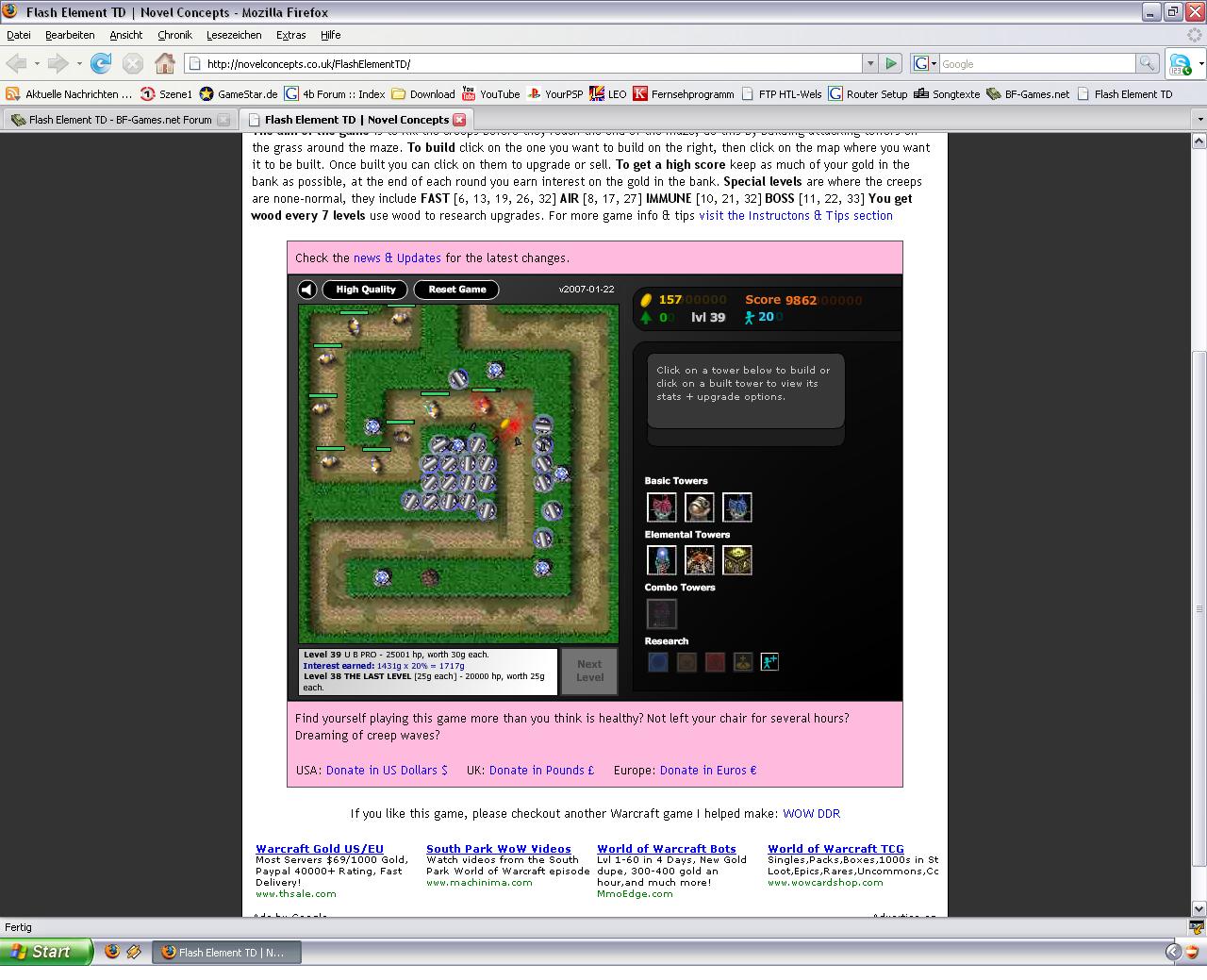Open the Chronik menu
The width and height of the screenshot is (1207, 980).
coord(174,35)
